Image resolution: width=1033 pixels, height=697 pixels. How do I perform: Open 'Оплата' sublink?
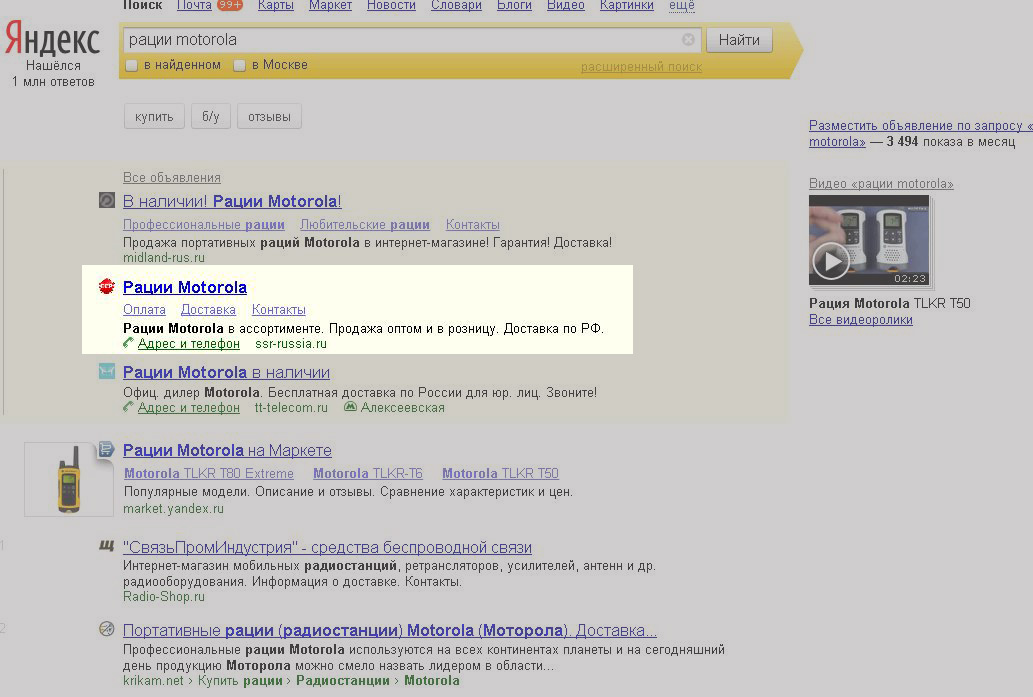[x=144, y=310]
